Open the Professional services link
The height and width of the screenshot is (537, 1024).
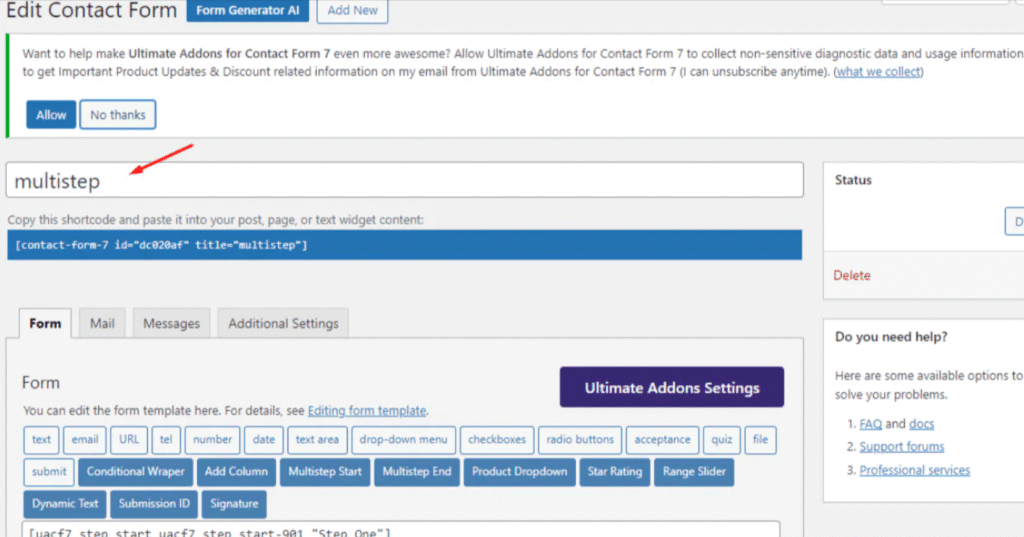pos(915,470)
